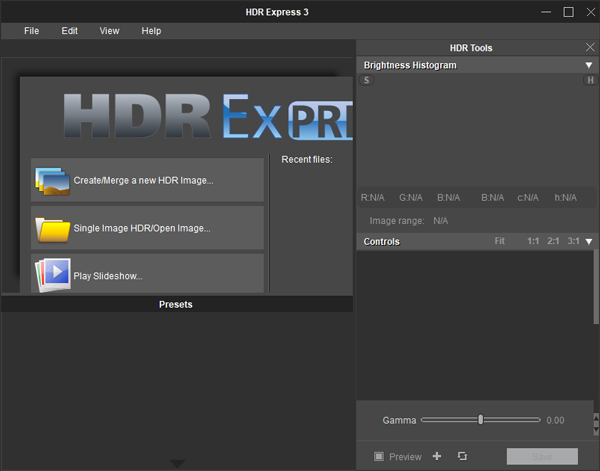Minimize the HDR Express 3 window
Screen dimensions: 600x471
546,12
